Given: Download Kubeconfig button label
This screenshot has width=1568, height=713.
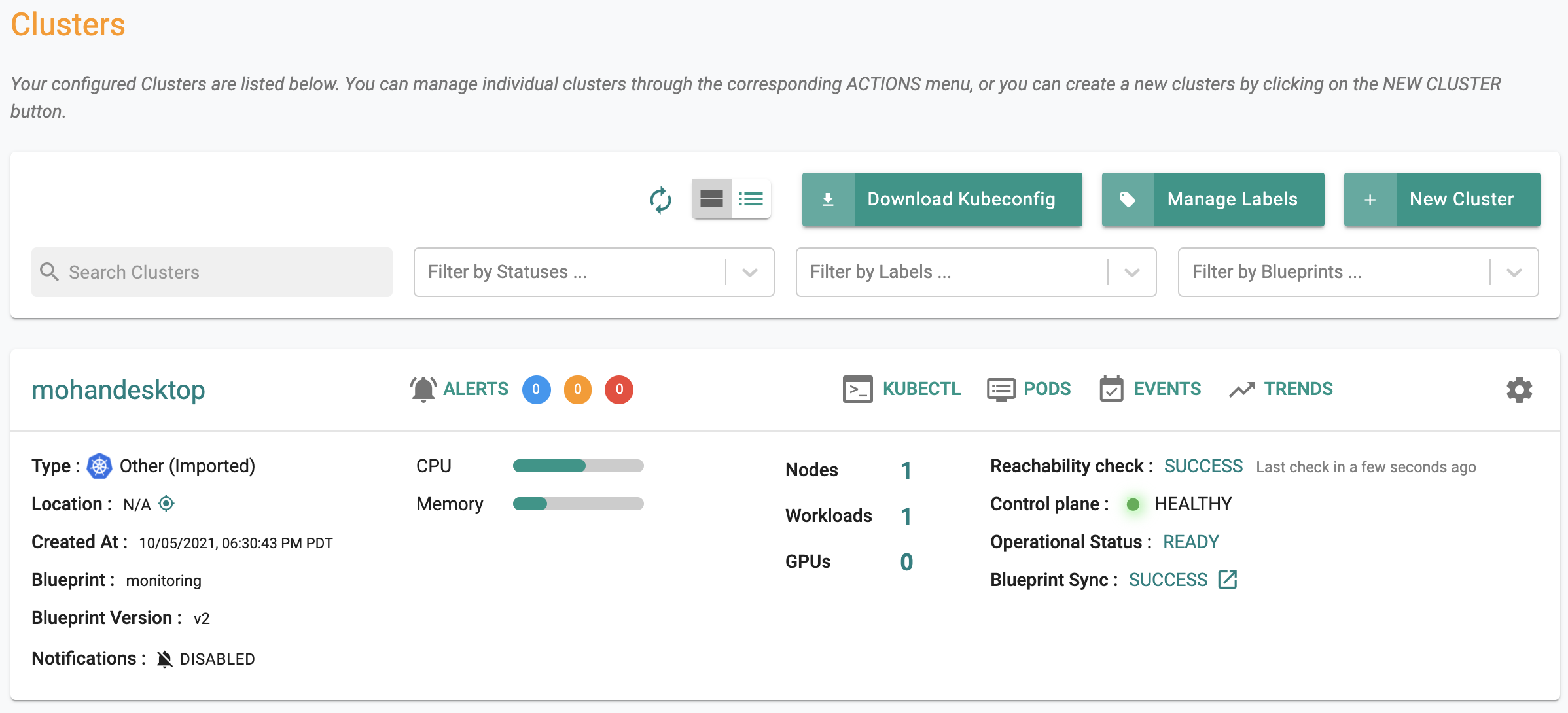Looking at the screenshot, I should (x=961, y=200).
